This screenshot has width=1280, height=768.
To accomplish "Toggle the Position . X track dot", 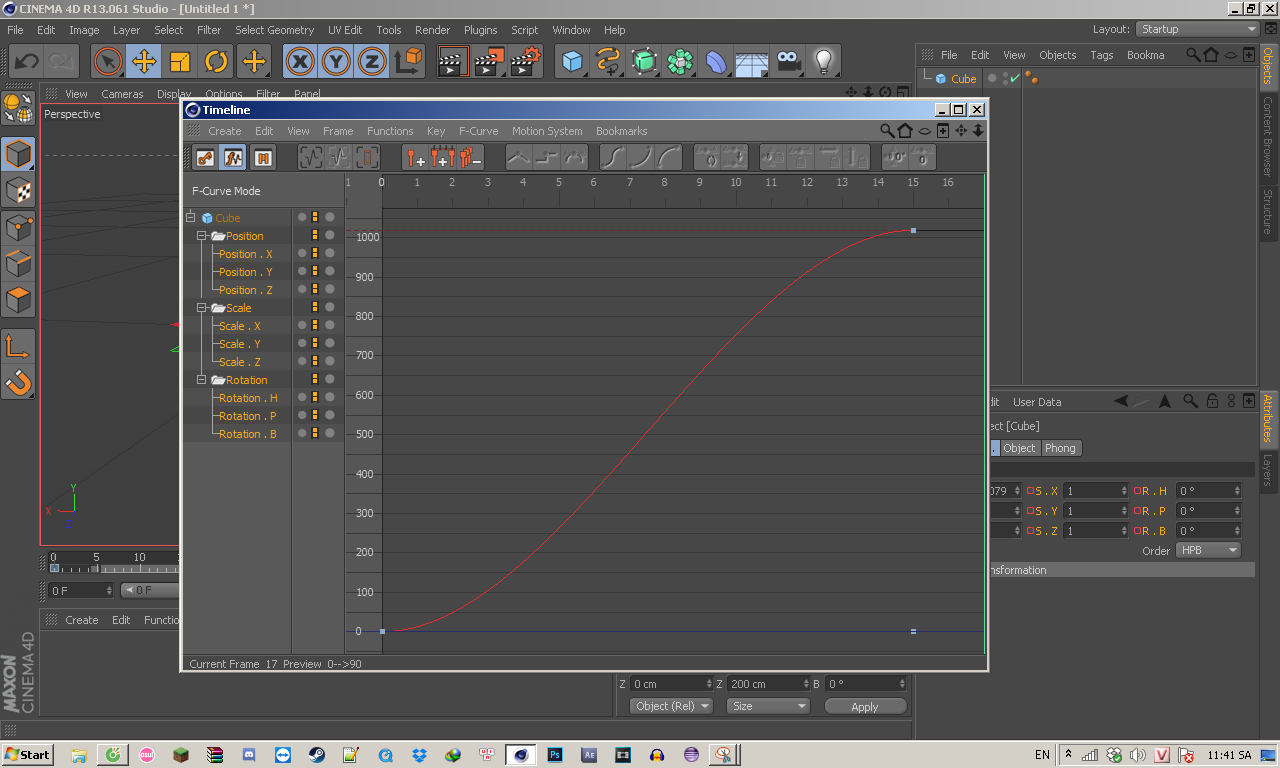I will coord(302,254).
